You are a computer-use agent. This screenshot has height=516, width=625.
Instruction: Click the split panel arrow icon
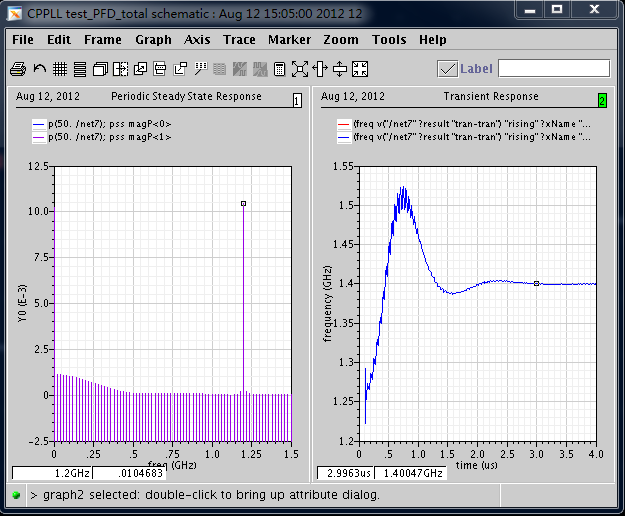point(120,69)
